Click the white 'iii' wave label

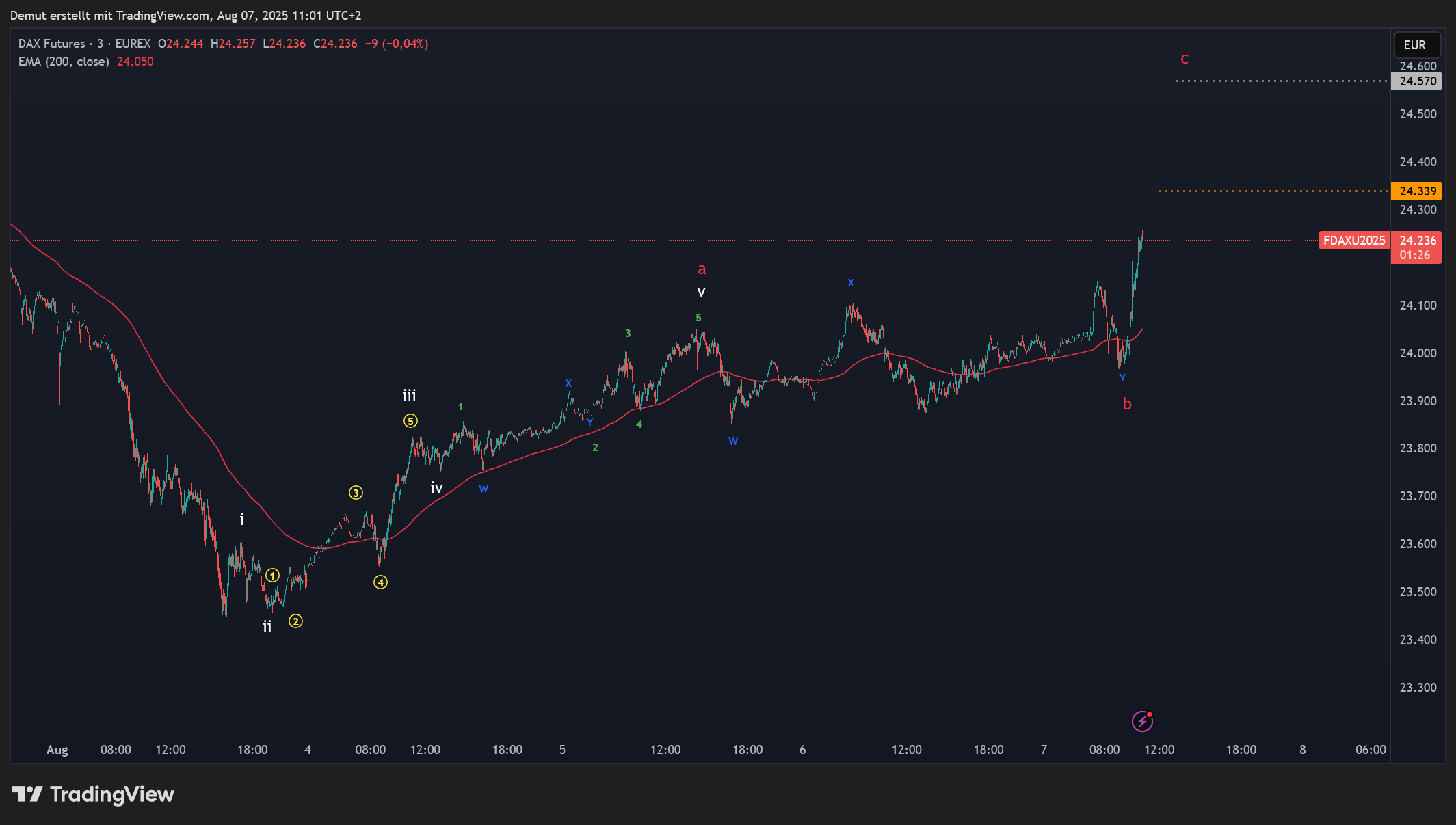(x=409, y=396)
